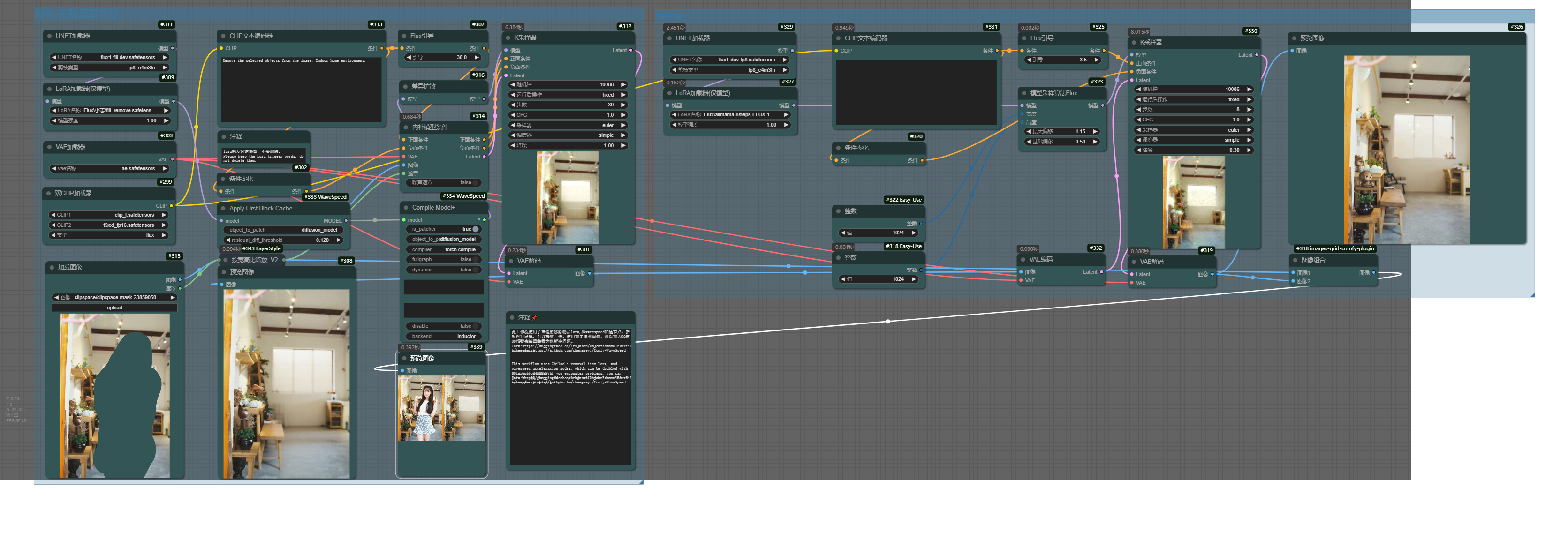The image size is (1568, 533).
Task: Decrease 步数 value 30 with left arrow
Action: 513,105
